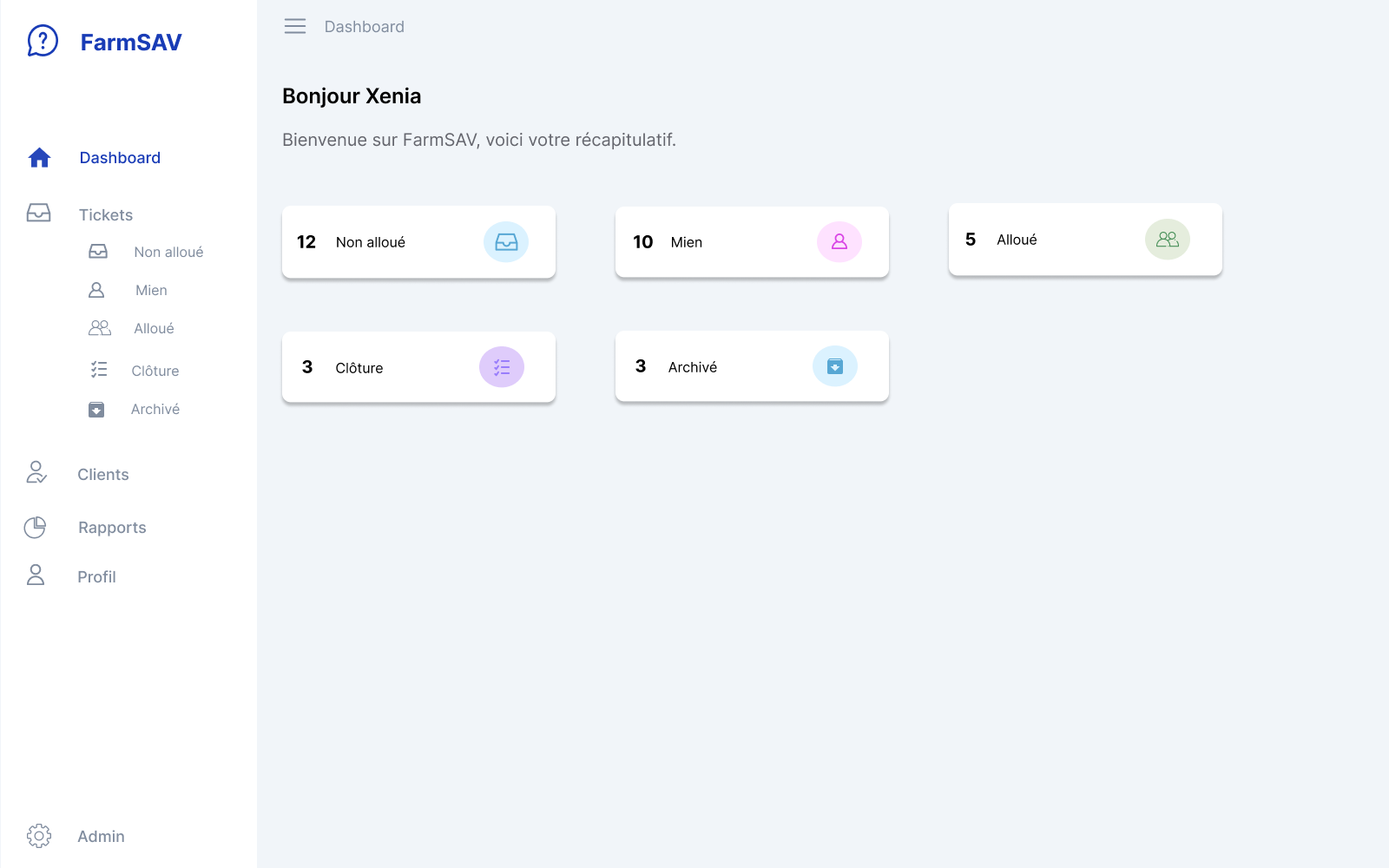This screenshot has height=868, width=1389.
Task: Click the FarmSAV brand name
Action: pyautogui.click(x=131, y=43)
